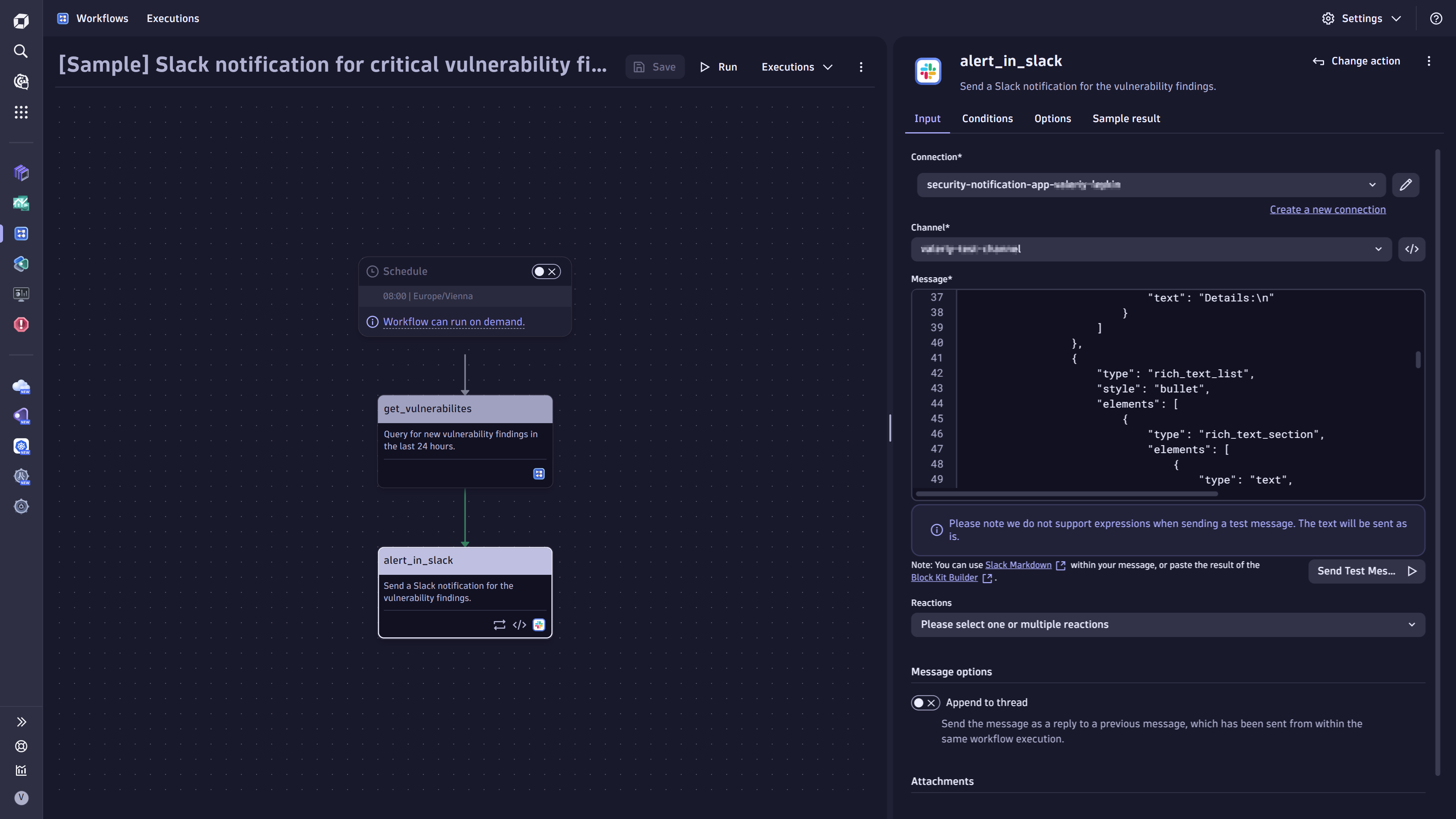This screenshot has width=1456, height=819.
Task: Switch Channel field to expression mode
Action: click(1411, 249)
